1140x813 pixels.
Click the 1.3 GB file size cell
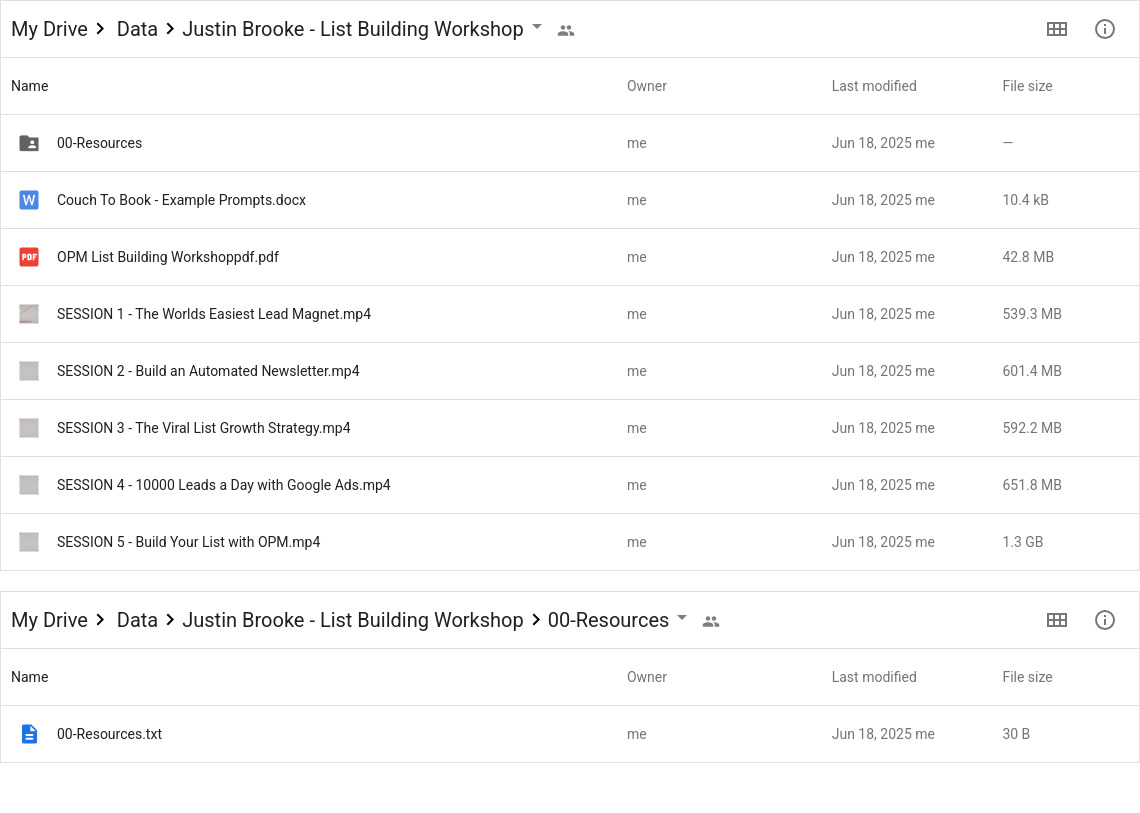pos(1022,542)
